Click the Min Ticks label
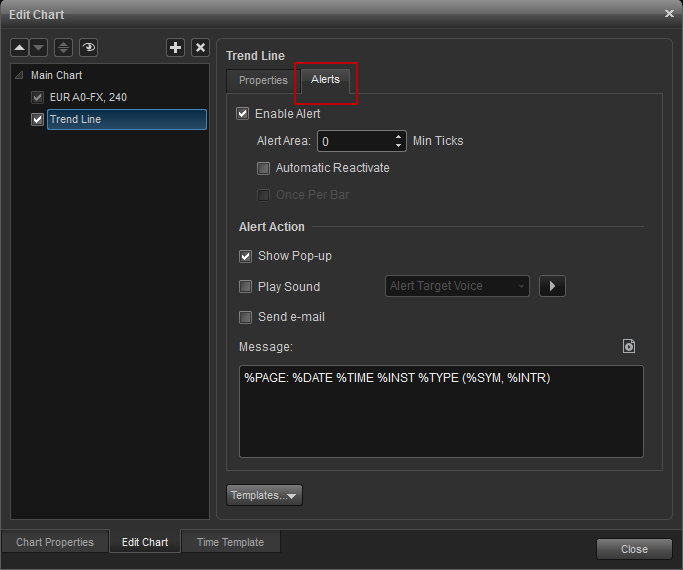The image size is (683, 570). [x=438, y=141]
